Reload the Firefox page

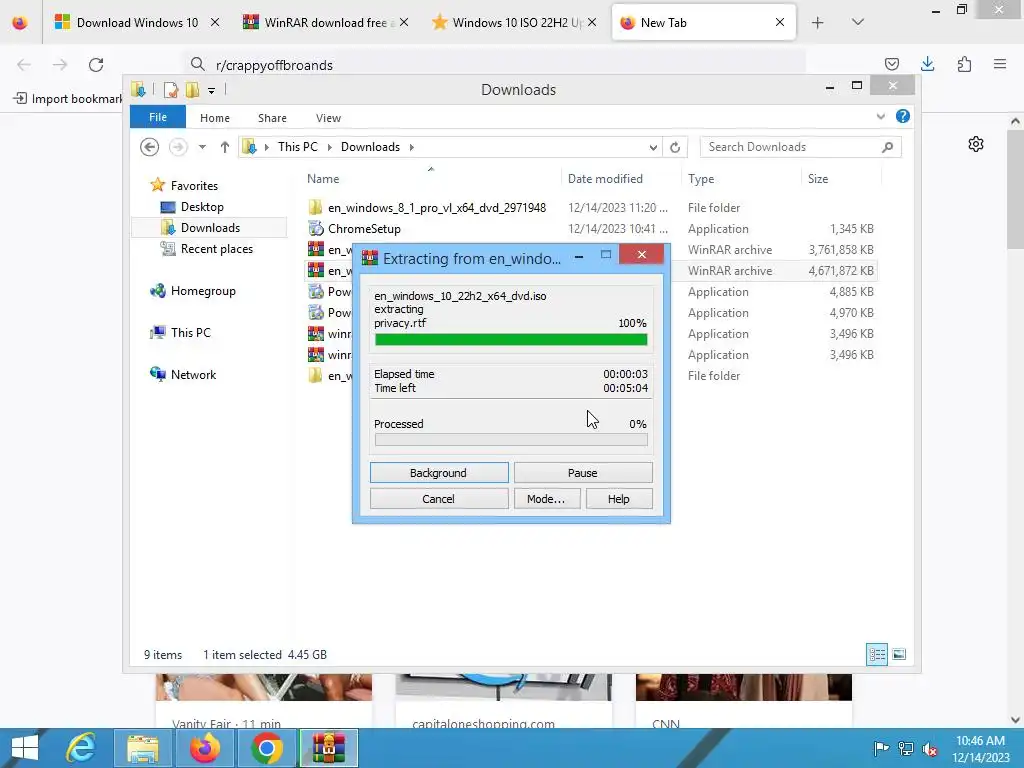[96, 65]
